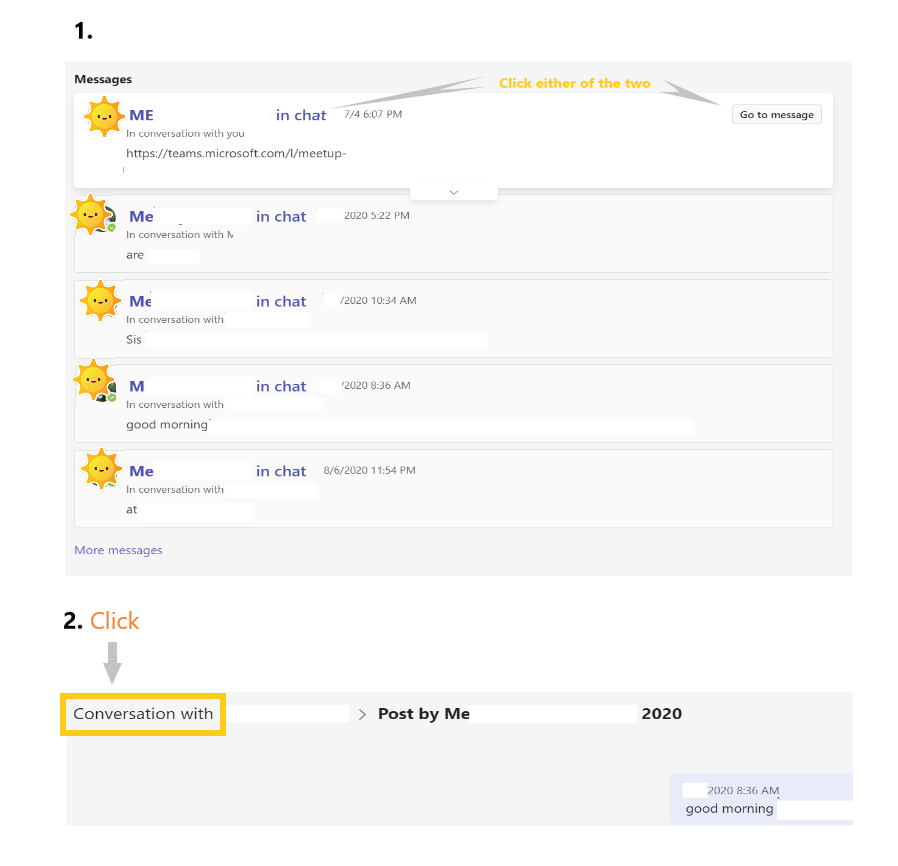The image size is (898, 866).
Task: Select the 'Conversation with' breadcrumb
Action: (x=142, y=714)
